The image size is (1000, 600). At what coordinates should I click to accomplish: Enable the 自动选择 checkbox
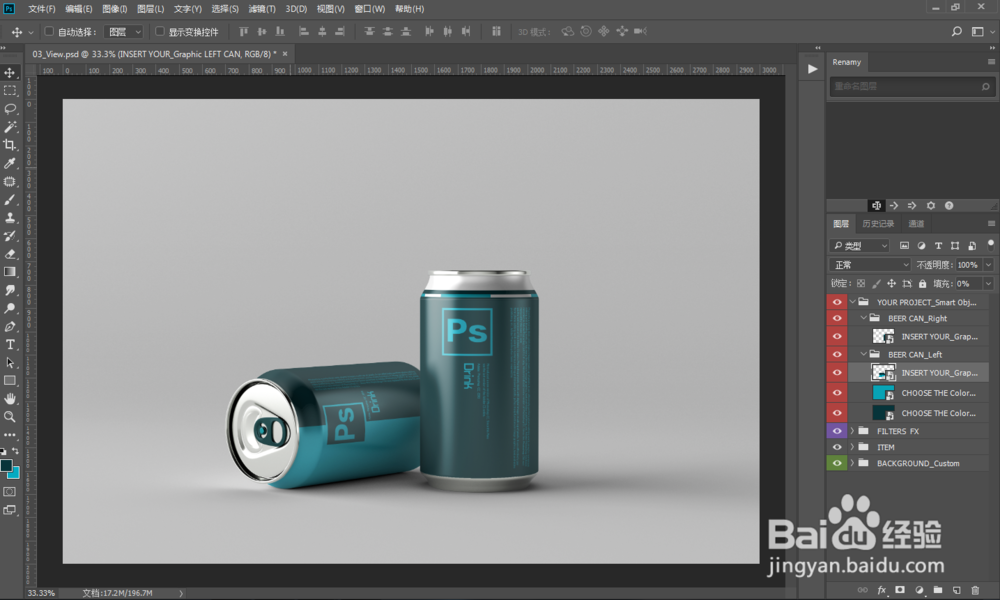click(48, 31)
